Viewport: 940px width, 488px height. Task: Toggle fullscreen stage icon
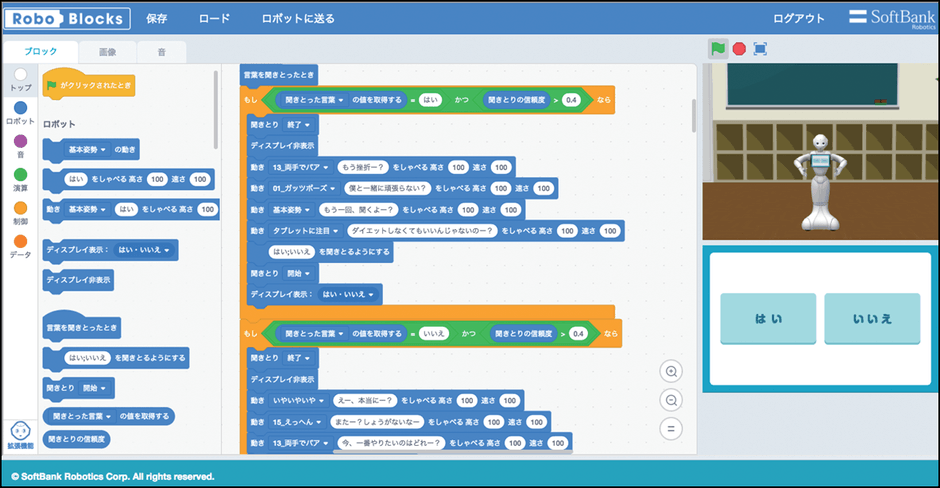coord(760,48)
